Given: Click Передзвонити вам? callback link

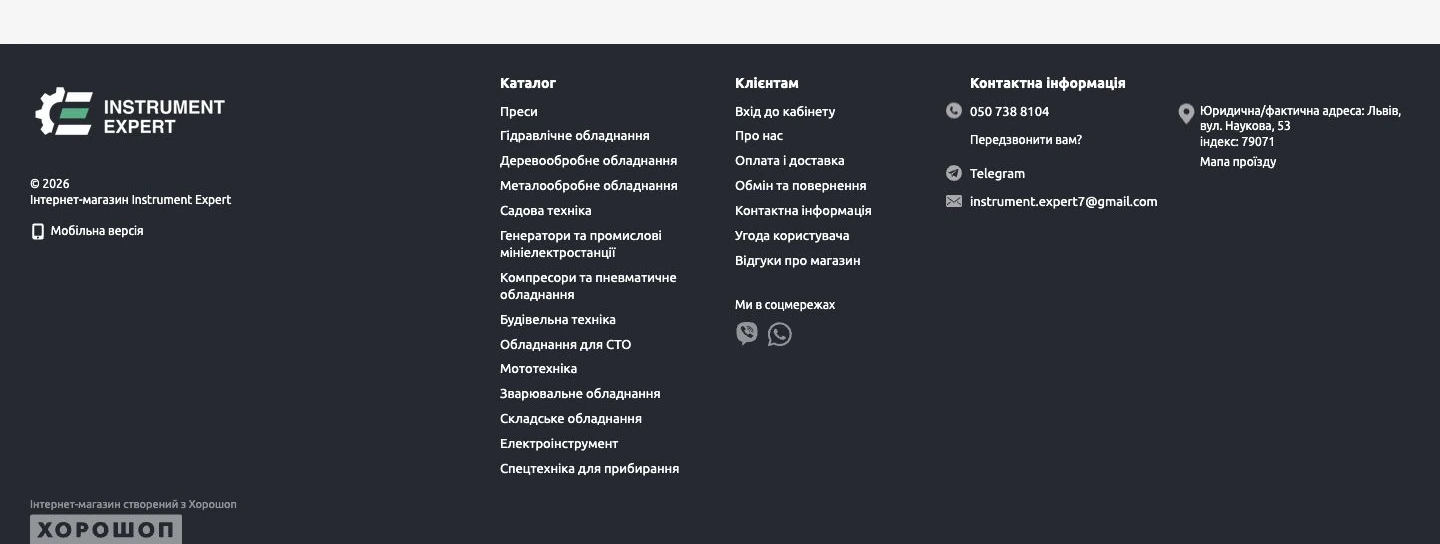Looking at the screenshot, I should tap(1026, 140).
